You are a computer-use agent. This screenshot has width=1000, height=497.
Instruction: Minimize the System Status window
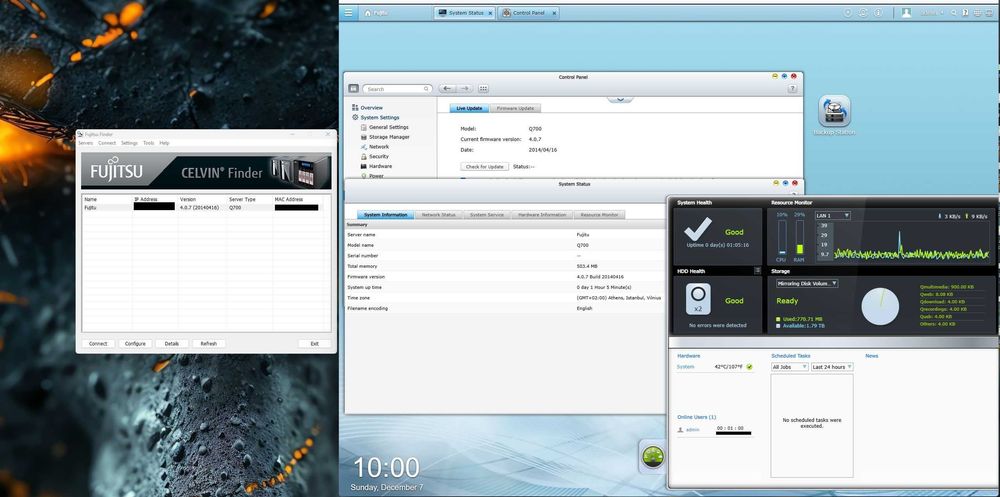coord(776,183)
